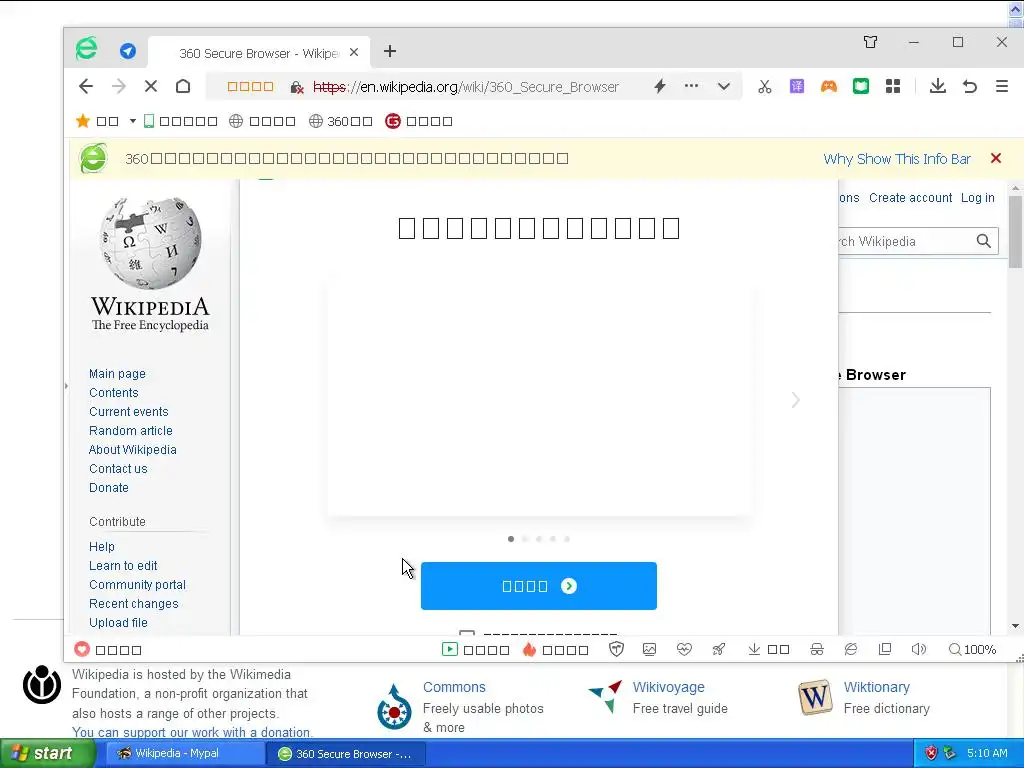Click the Search Wikipedia input field
The image size is (1024, 768).
click(x=904, y=241)
